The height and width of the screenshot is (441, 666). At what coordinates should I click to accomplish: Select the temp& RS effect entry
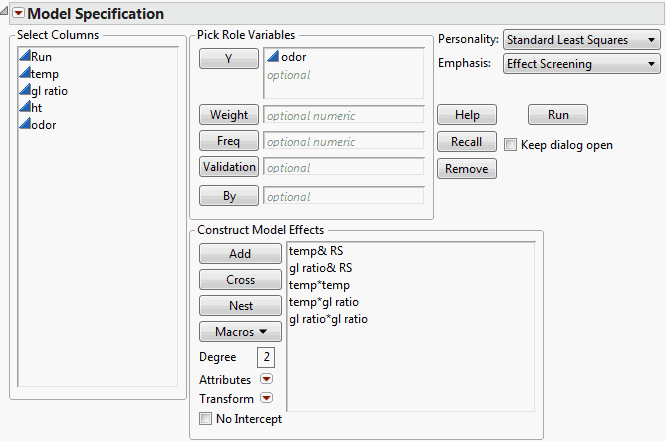(315, 251)
